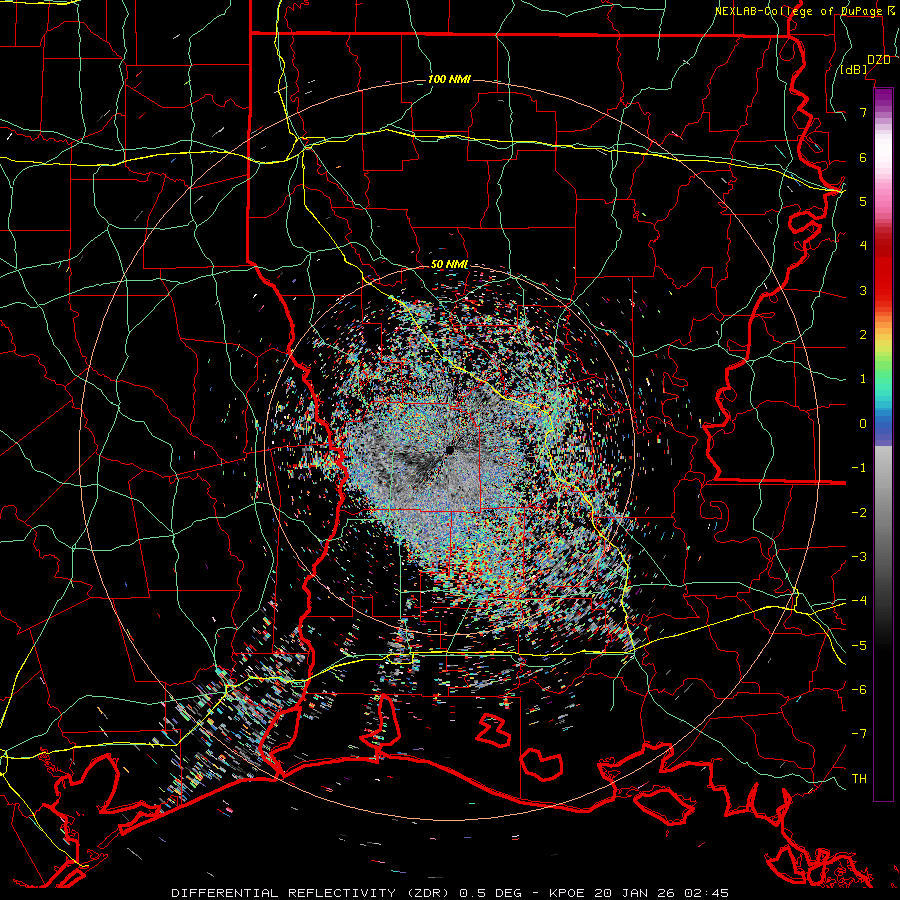Click the "100 NMI" range ring label
The image size is (900, 900).
pos(449,79)
